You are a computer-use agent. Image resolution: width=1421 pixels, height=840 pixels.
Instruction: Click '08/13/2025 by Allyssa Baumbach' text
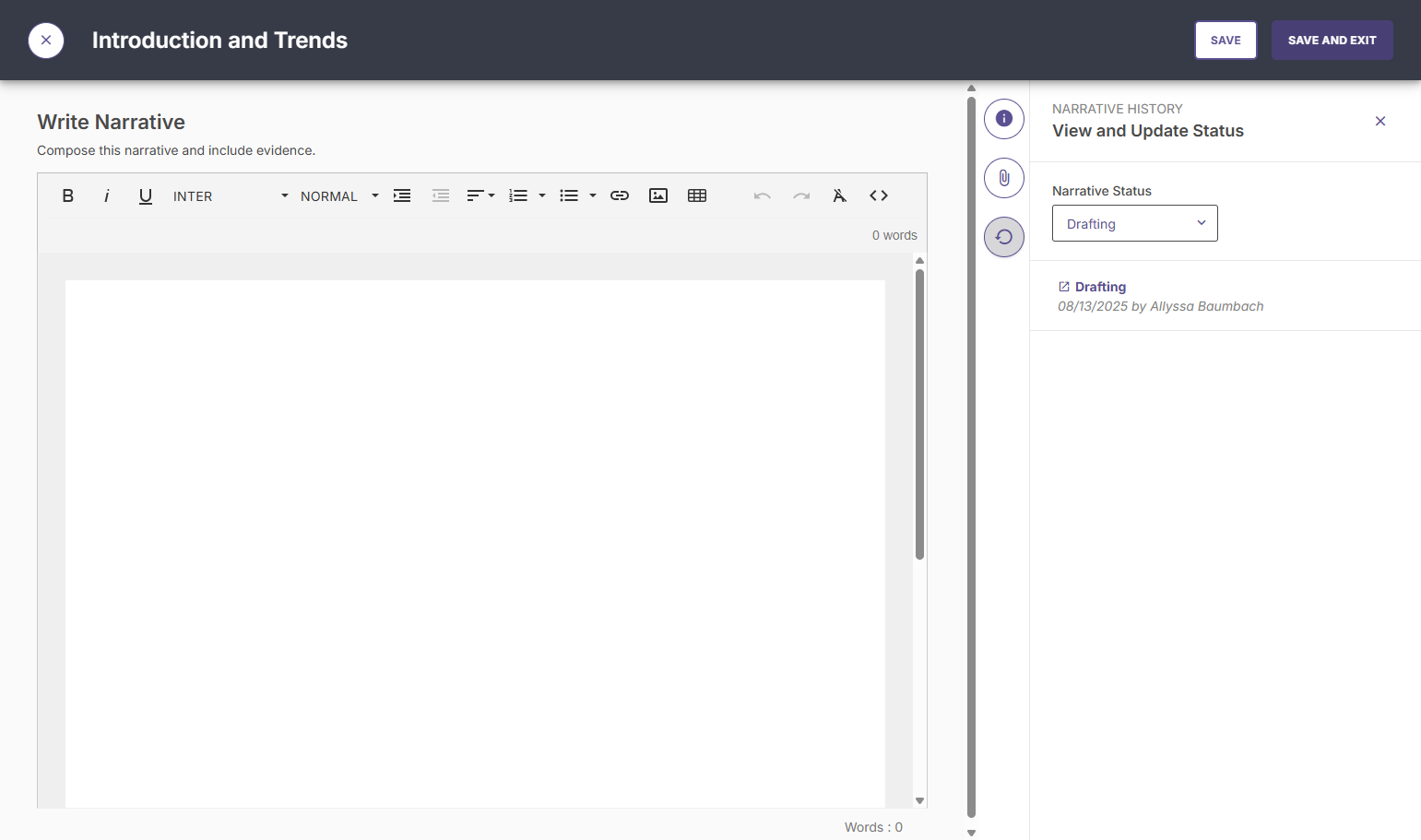[x=1160, y=306]
